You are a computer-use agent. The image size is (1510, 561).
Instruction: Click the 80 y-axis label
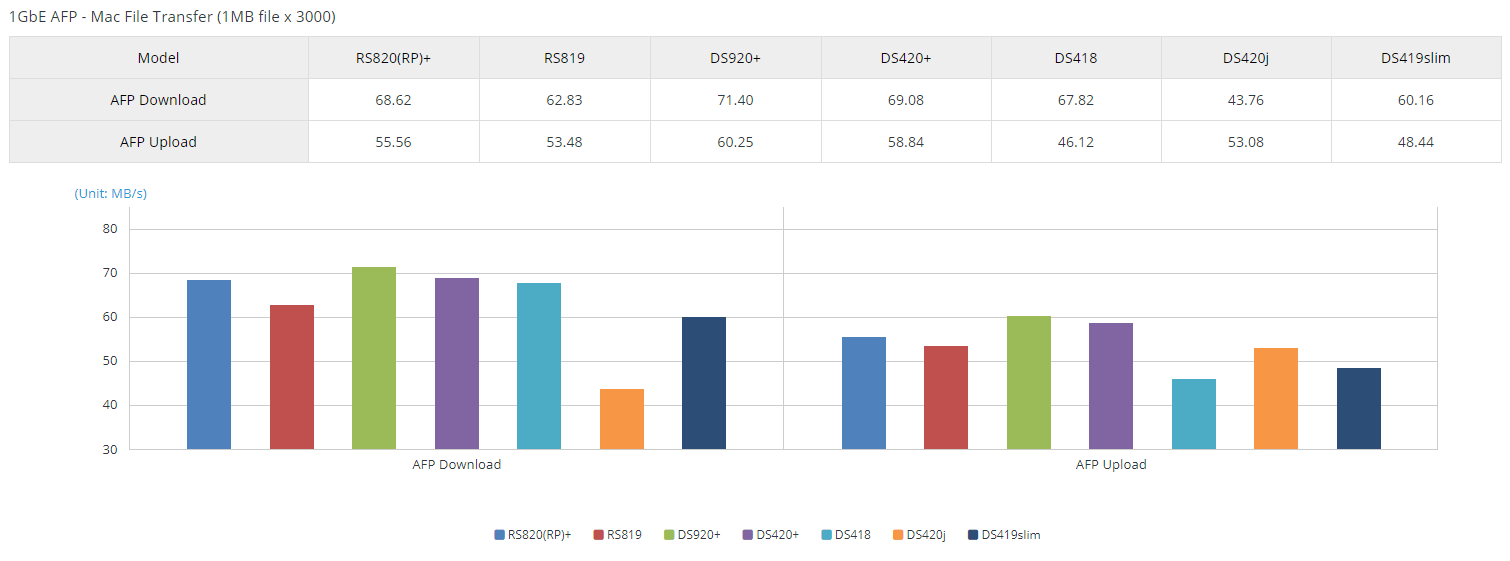click(x=110, y=229)
